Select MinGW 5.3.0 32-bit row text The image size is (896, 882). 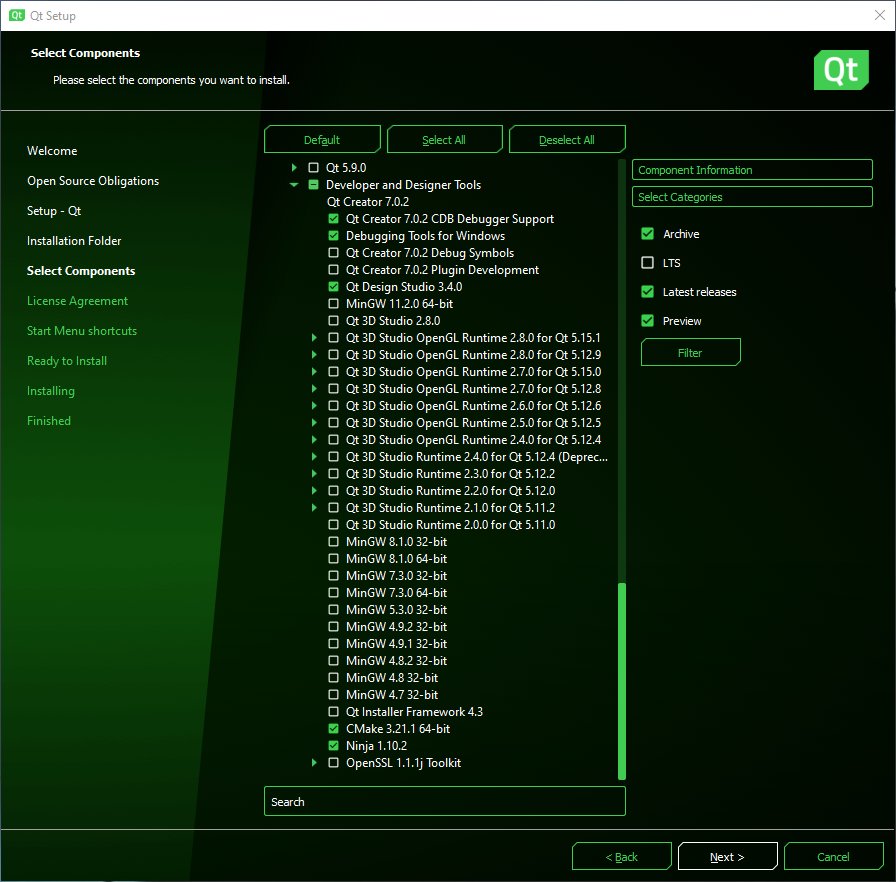tap(397, 610)
